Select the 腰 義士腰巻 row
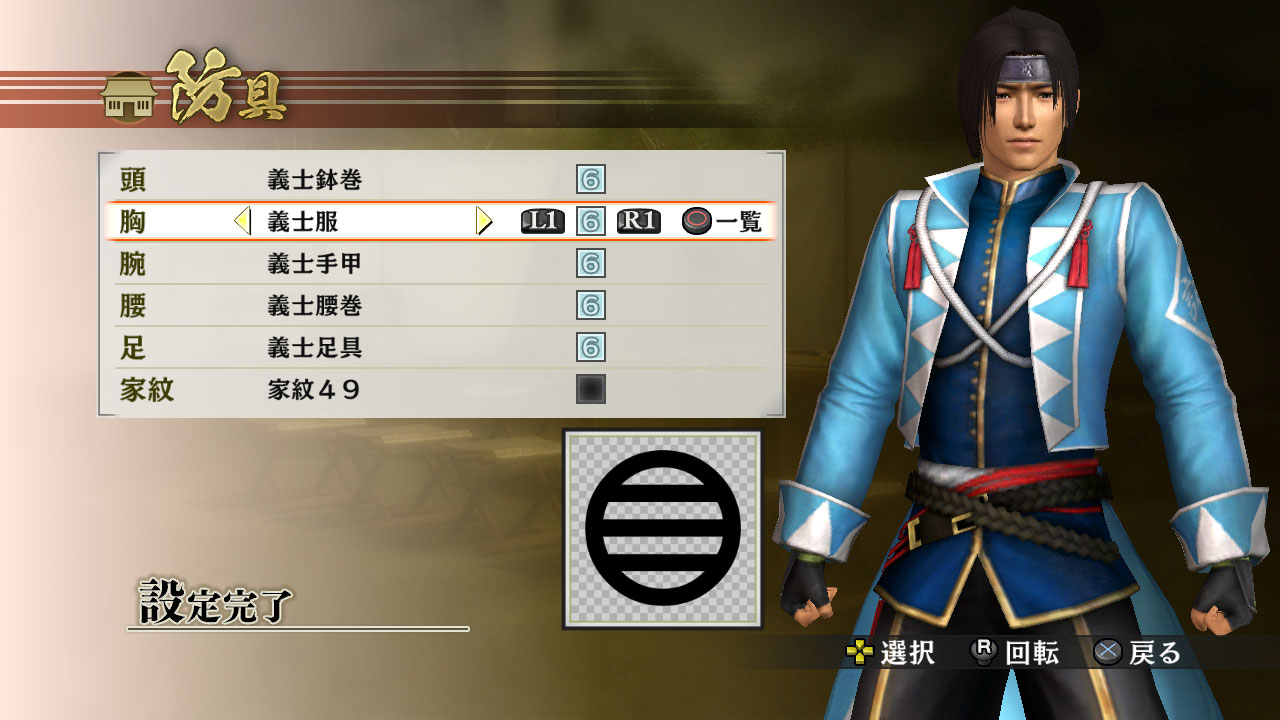 click(x=441, y=306)
